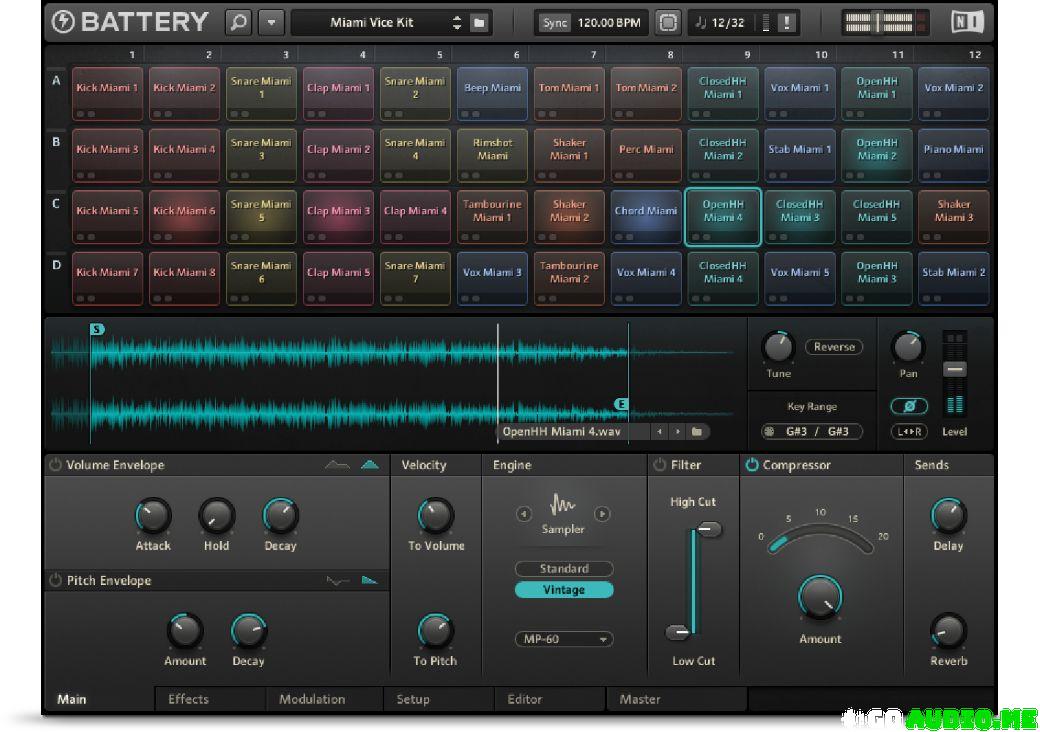Disable the Compressor power button
This screenshot has height=732, width=1040.
751,465
